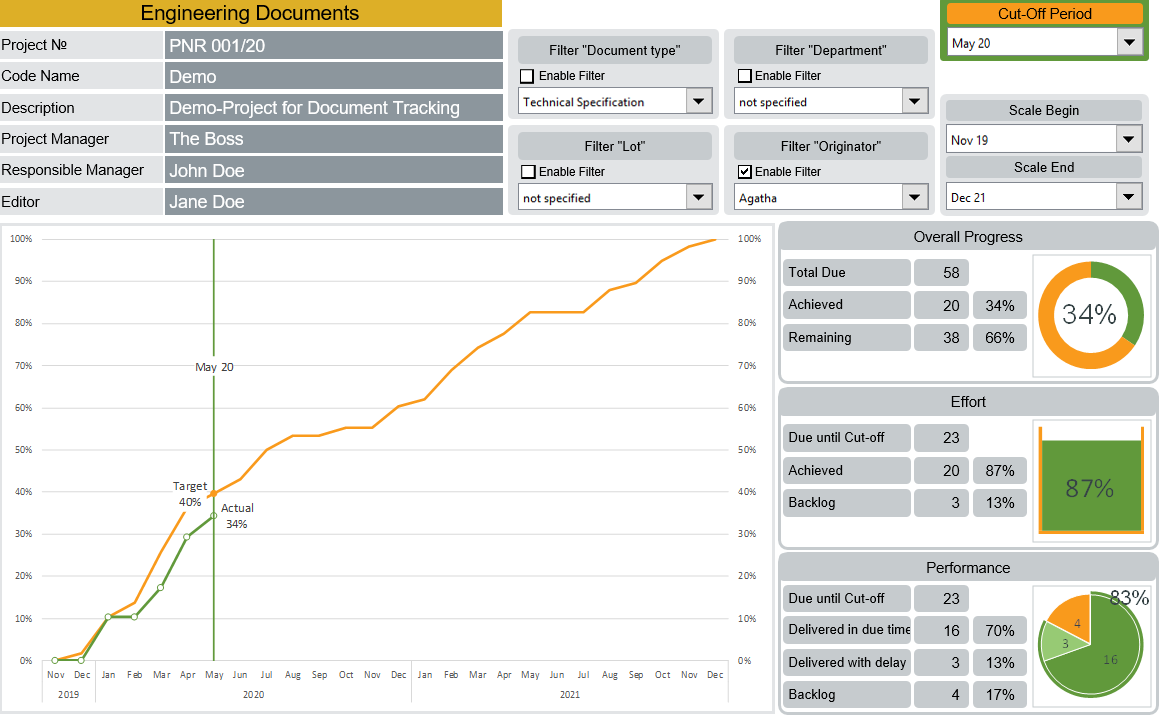
Task: Expand the Department filter dropdown list
Action: 914,101
